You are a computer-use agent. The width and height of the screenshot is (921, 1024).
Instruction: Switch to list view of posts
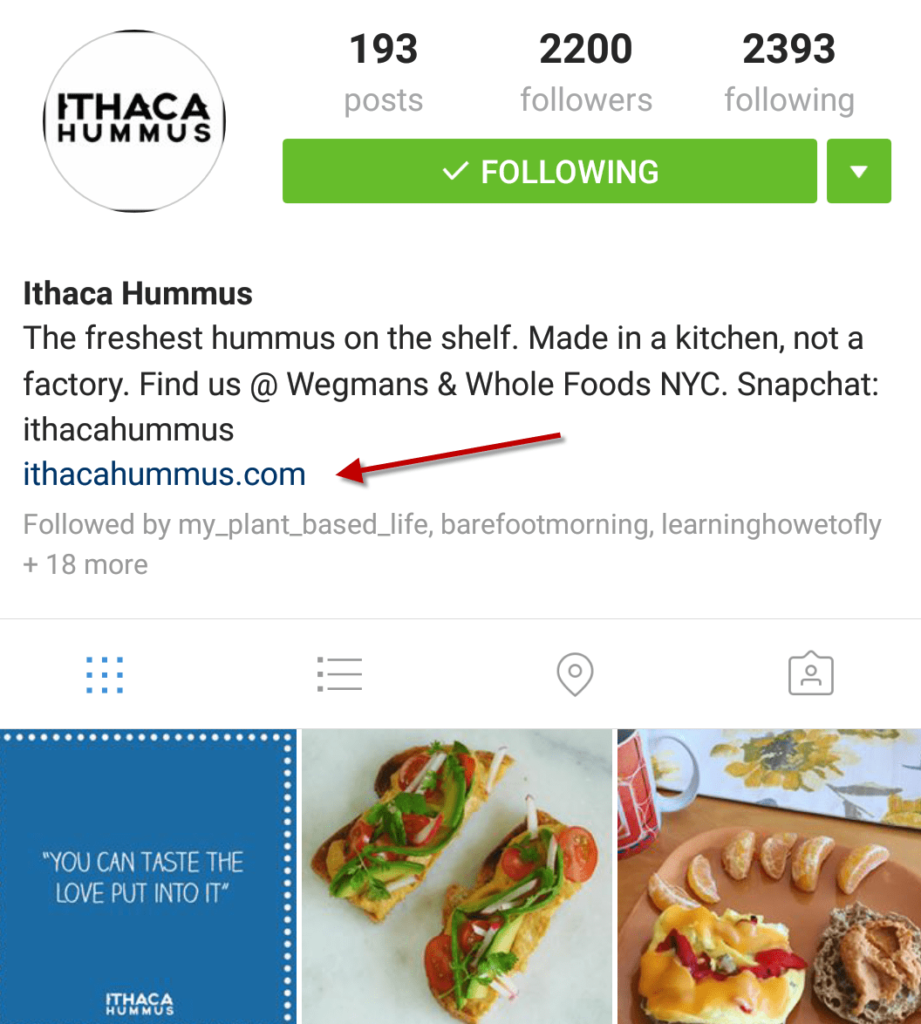click(x=340, y=674)
